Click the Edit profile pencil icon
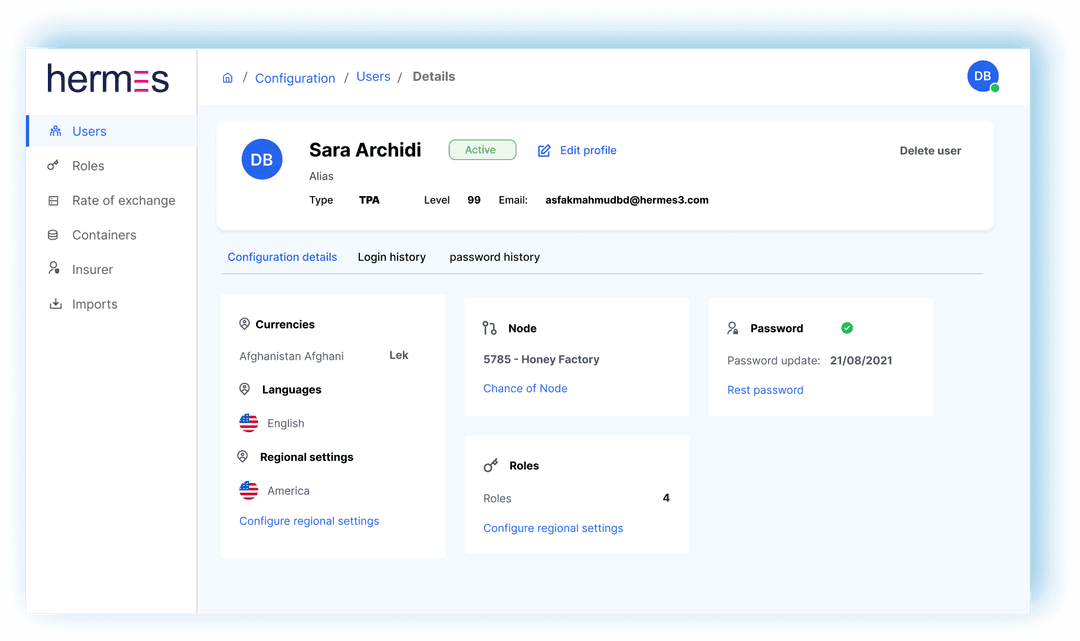The image size is (1080, 641). [544, 151]
